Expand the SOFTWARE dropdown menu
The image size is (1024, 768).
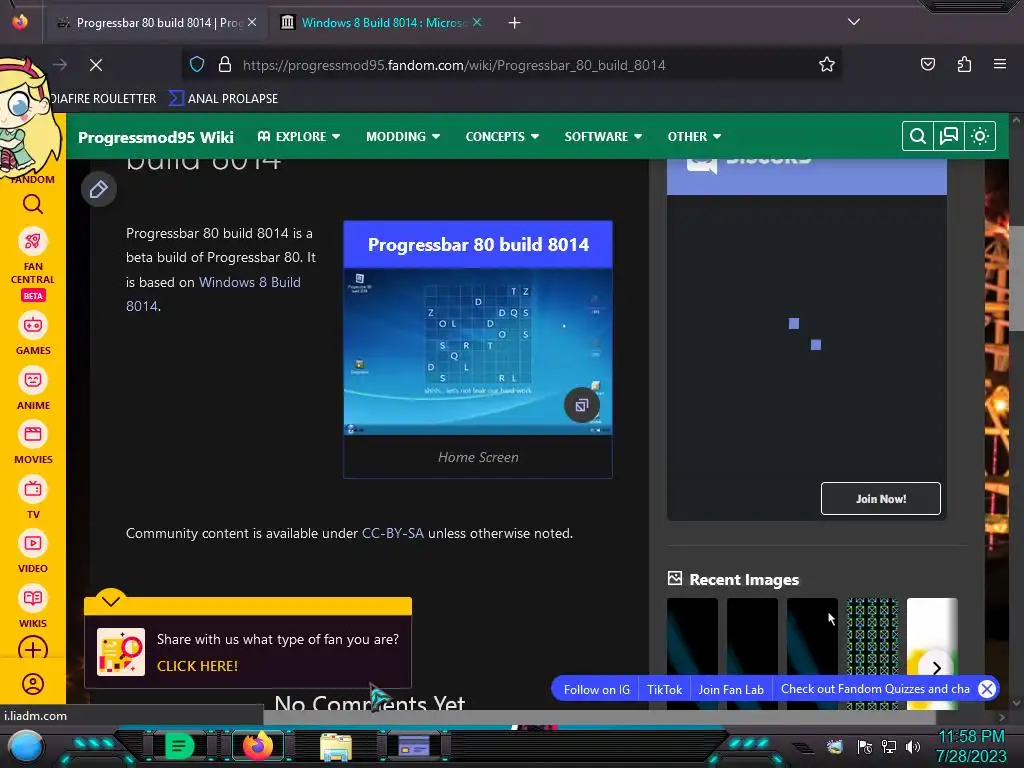pyautogui.click(x=603, y=136)
